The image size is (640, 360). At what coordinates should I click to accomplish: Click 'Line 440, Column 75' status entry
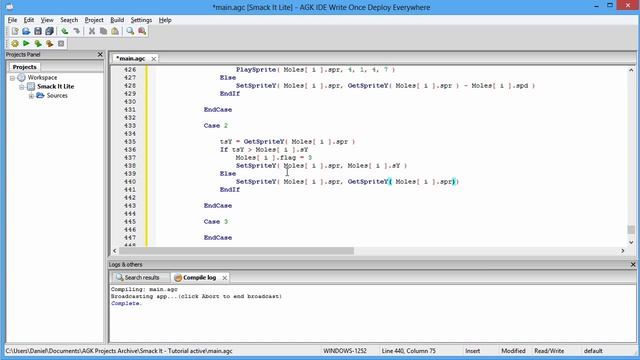point(409,351)
